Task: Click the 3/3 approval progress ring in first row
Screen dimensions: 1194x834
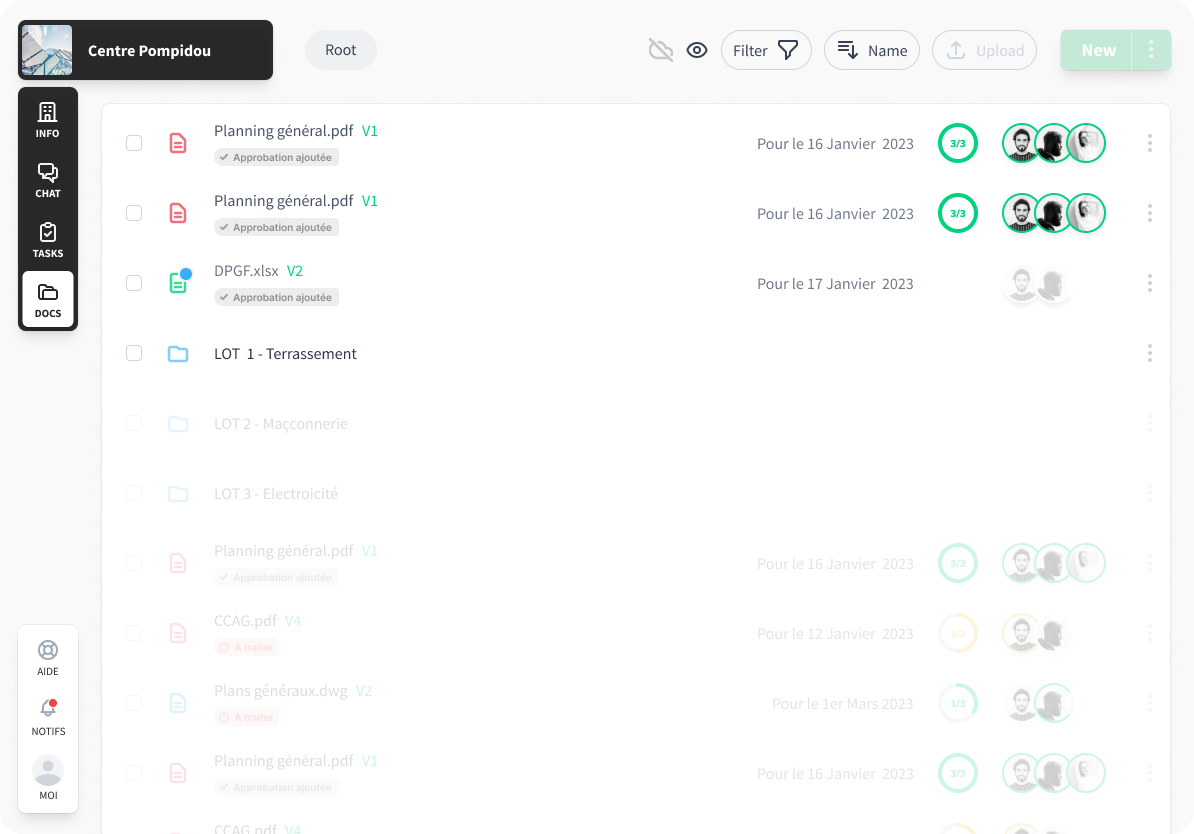Action: [957, 143]
